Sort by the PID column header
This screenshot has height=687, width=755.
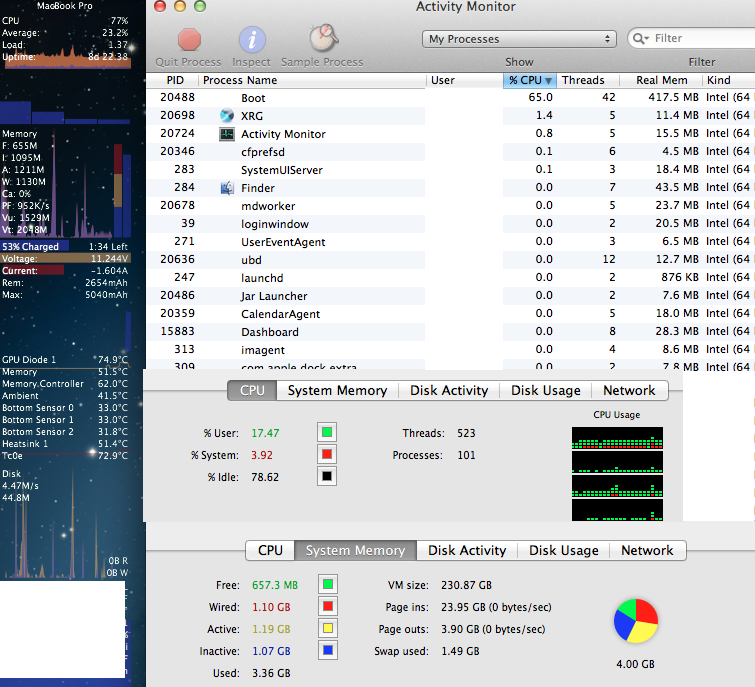(175, 80)
